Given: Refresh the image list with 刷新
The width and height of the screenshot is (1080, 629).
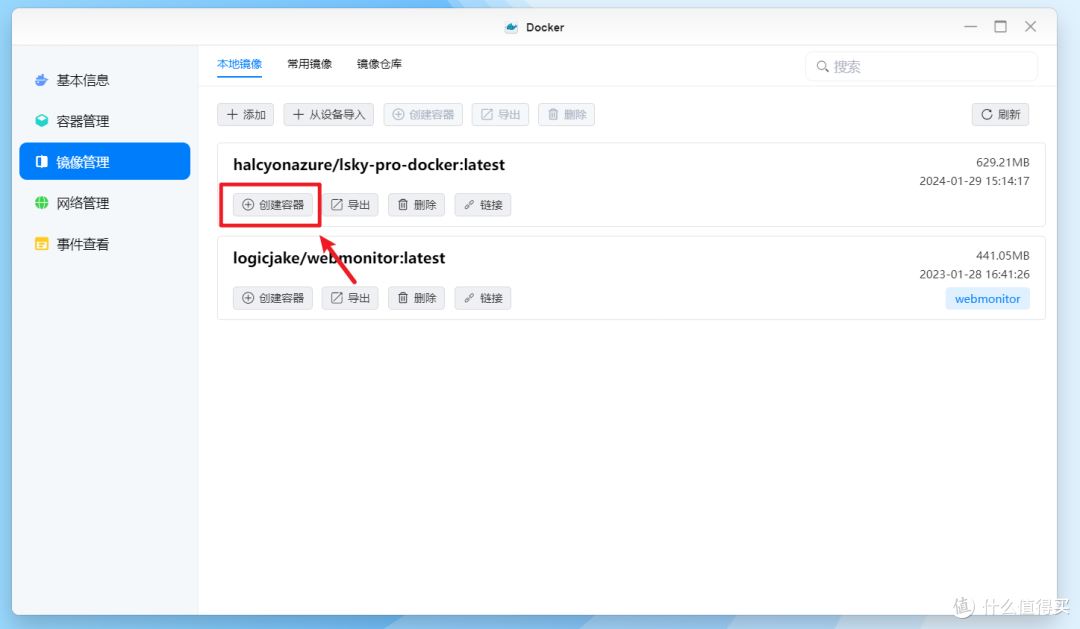Looking at the screenshot, I should tap(1000, 114).
